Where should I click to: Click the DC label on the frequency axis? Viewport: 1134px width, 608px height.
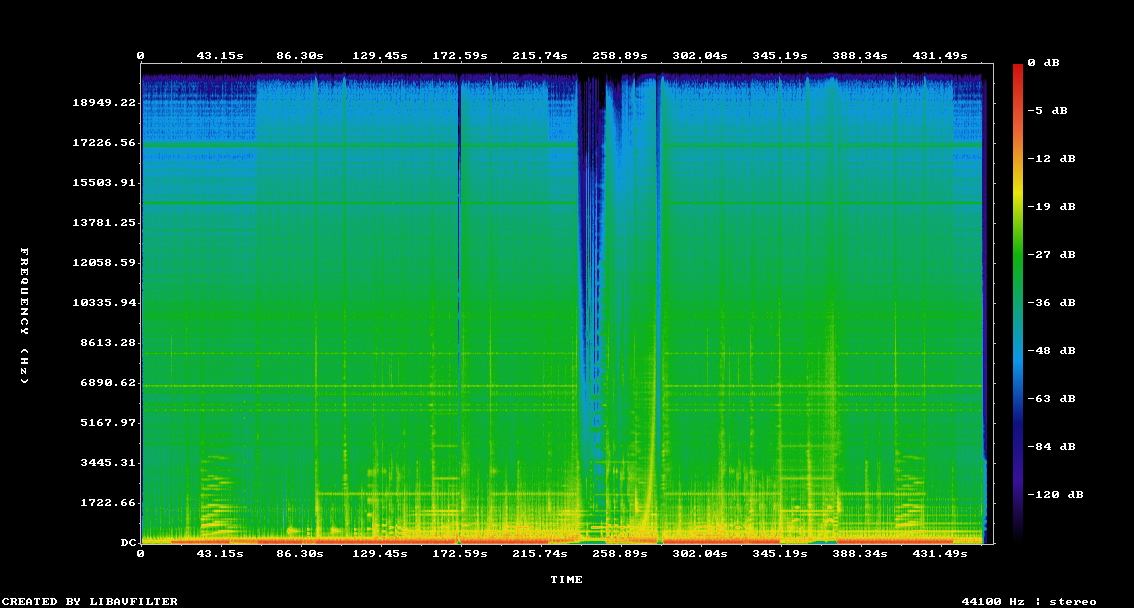(x=128, y=542)
